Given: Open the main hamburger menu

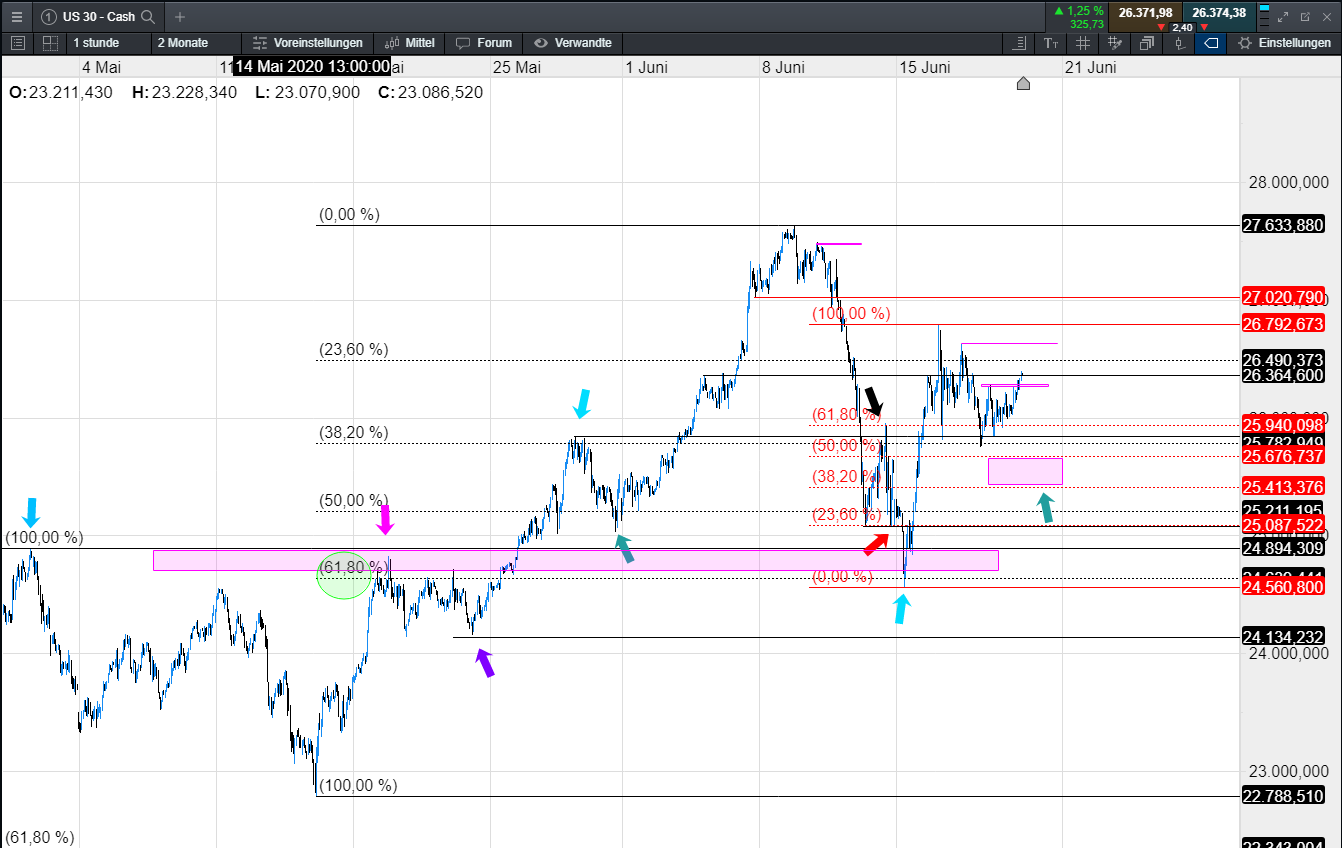Looking at the screenshot, I should click(x=16, y=17).
